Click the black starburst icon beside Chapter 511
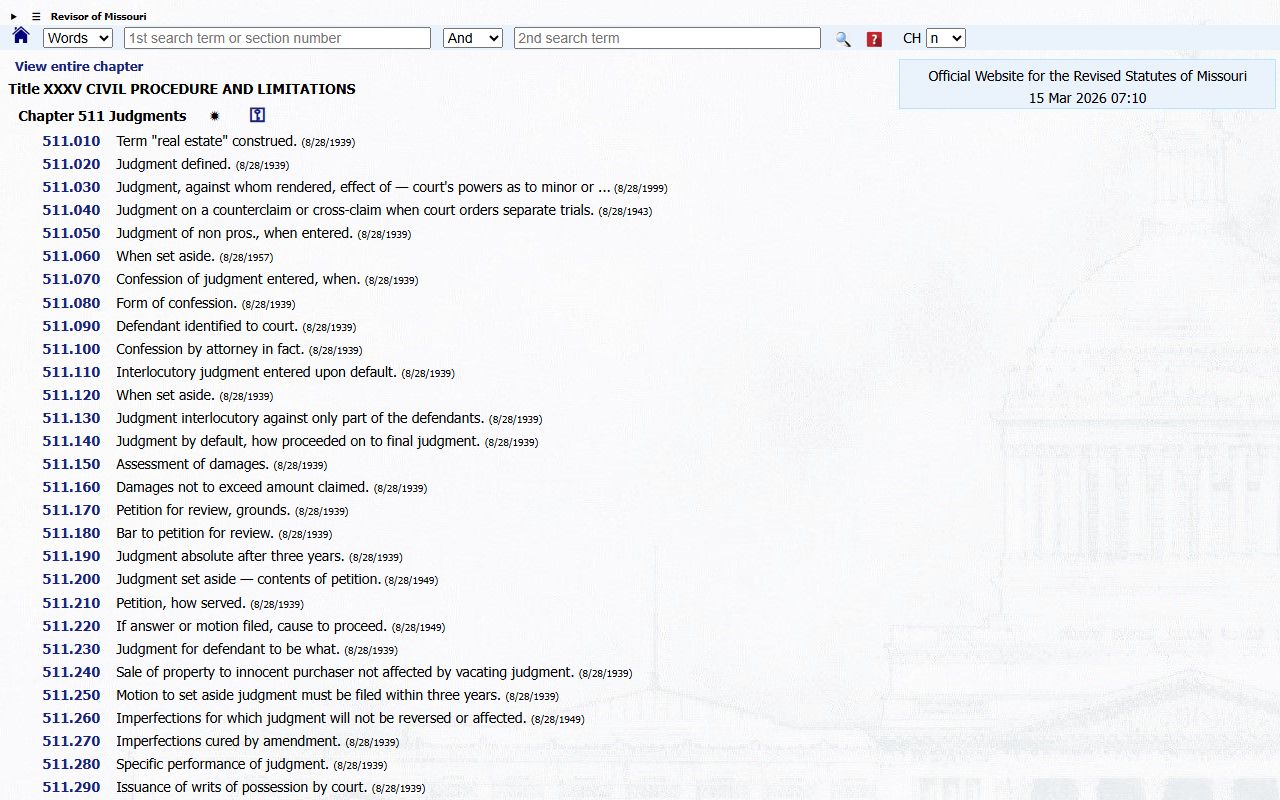This screenshot has width=1280, height=800. point(214,116)
